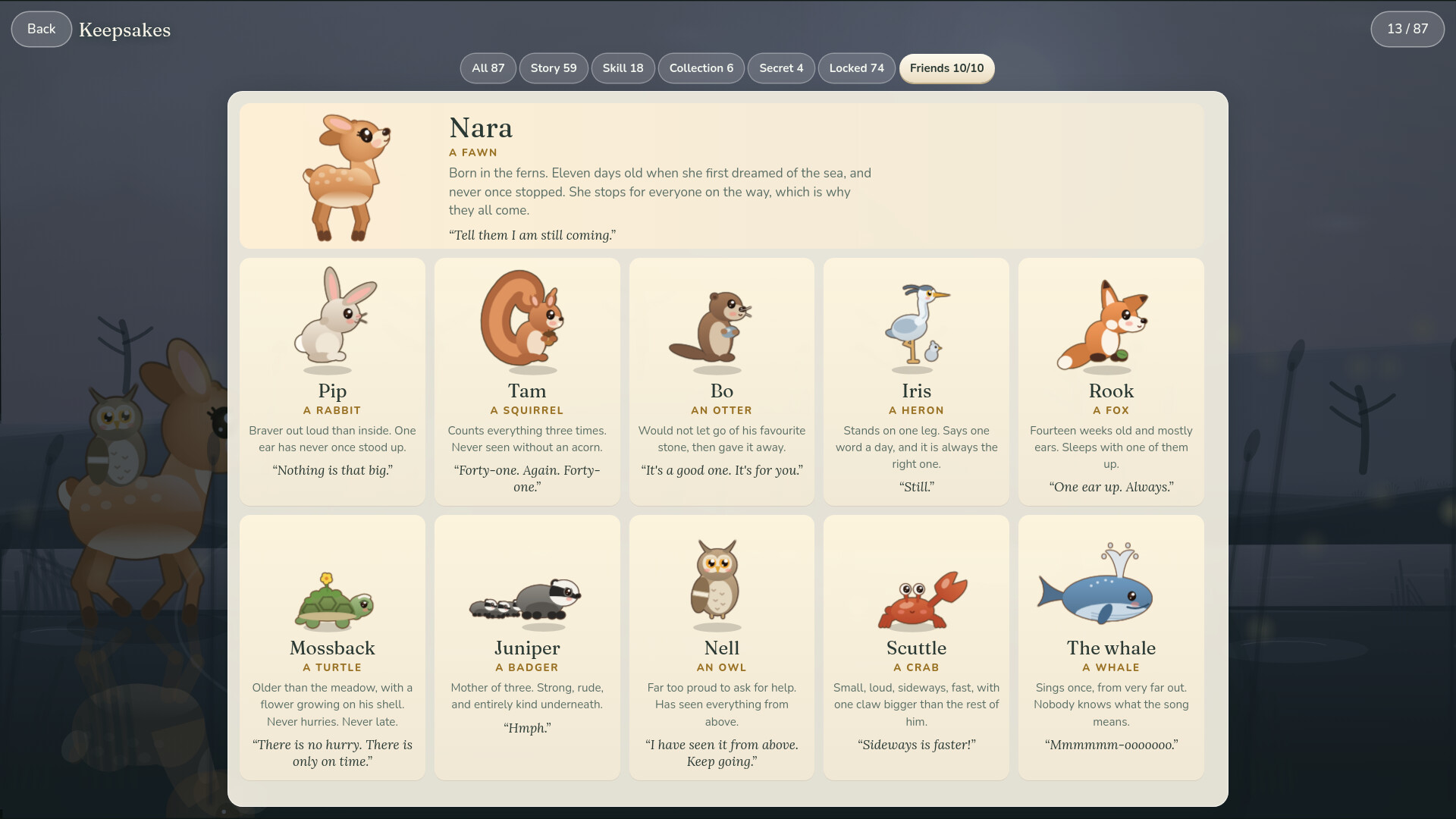
Task: Select the Friends 10/10 tab
Action: 947,68
